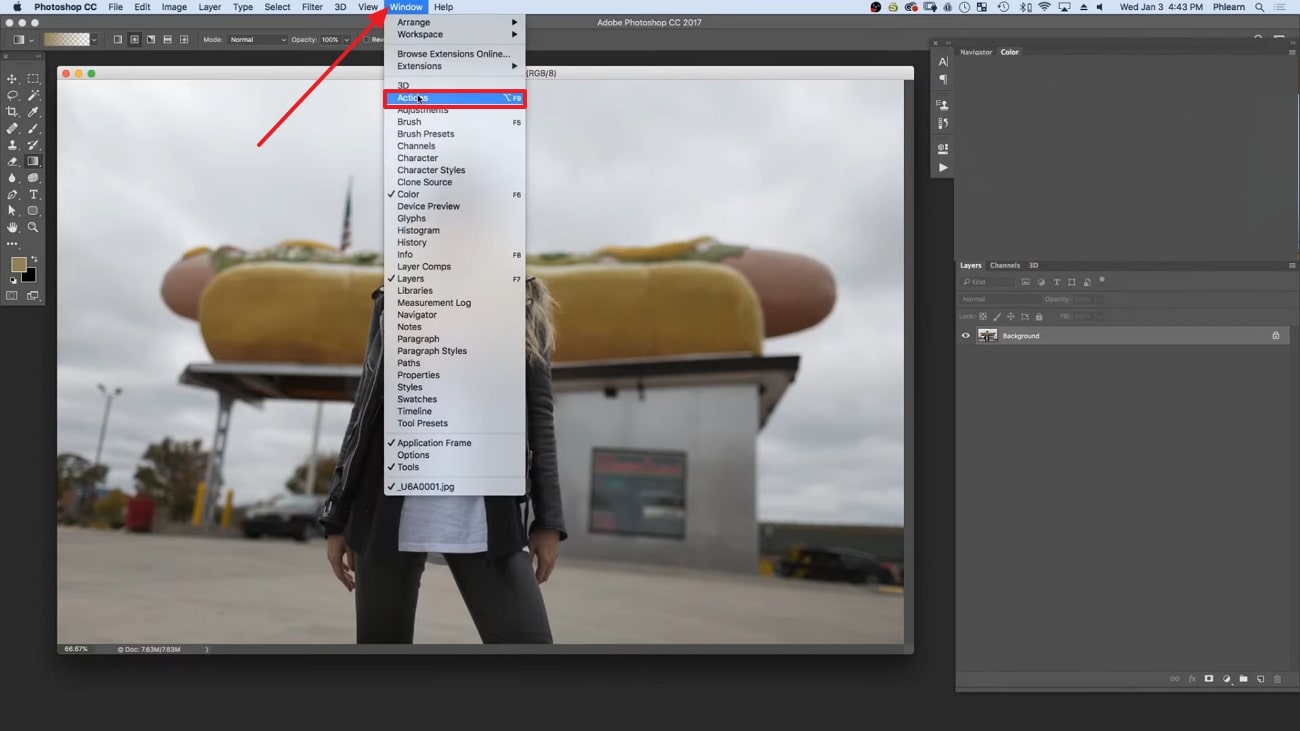1300x731 pixels.
Task: Choose radial gradient style
Action: click(134, 40)
